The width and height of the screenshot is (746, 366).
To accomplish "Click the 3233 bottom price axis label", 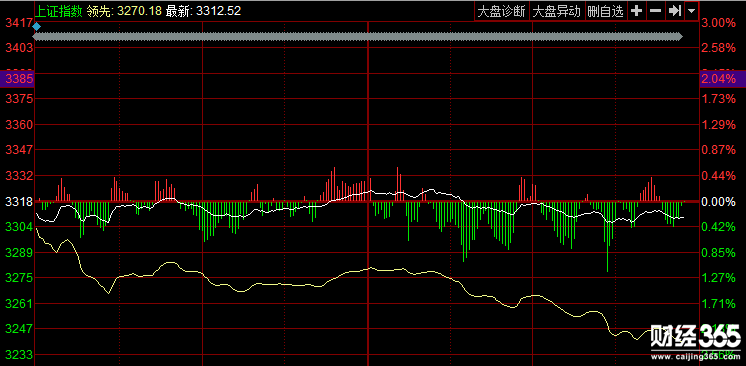I will click(x=19, y=355).
